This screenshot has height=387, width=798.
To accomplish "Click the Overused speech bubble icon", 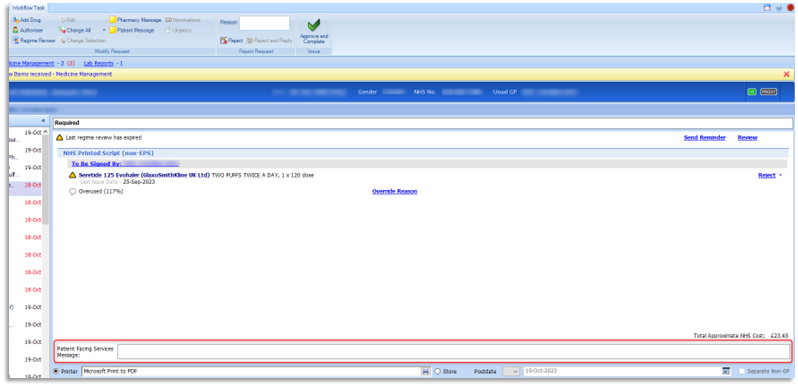I will (73, 192).
